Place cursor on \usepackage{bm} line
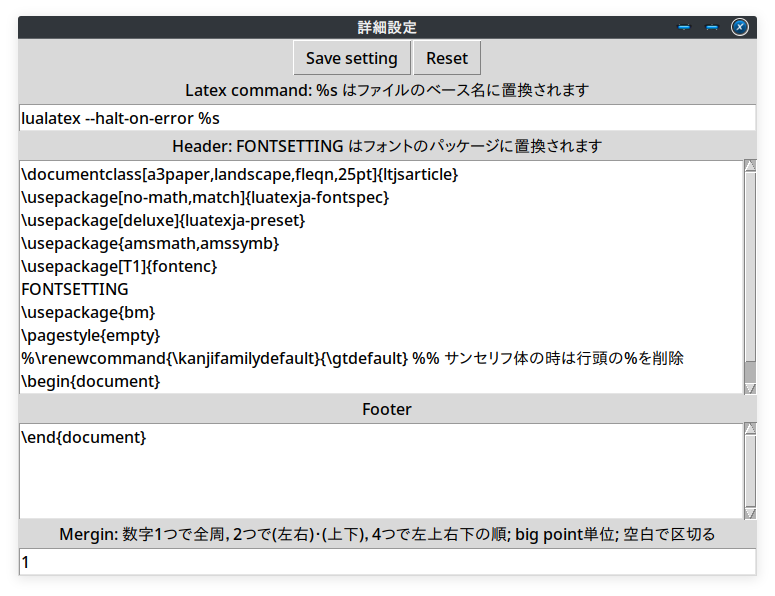Image resolution: width=775 pixels, height=596 pixels. [x=88, y=312]
